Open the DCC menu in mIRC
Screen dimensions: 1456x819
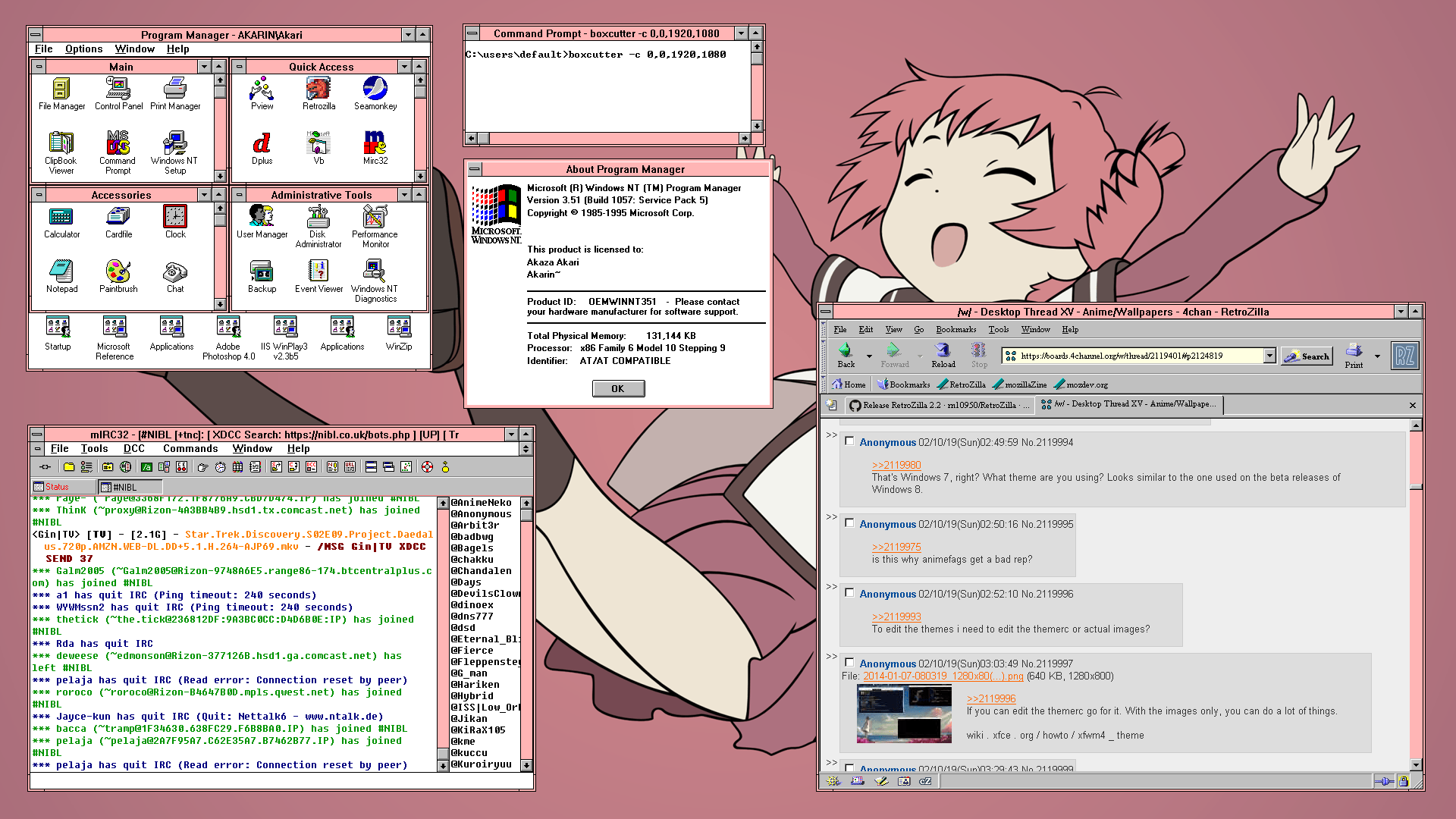(x=133, y=449)
